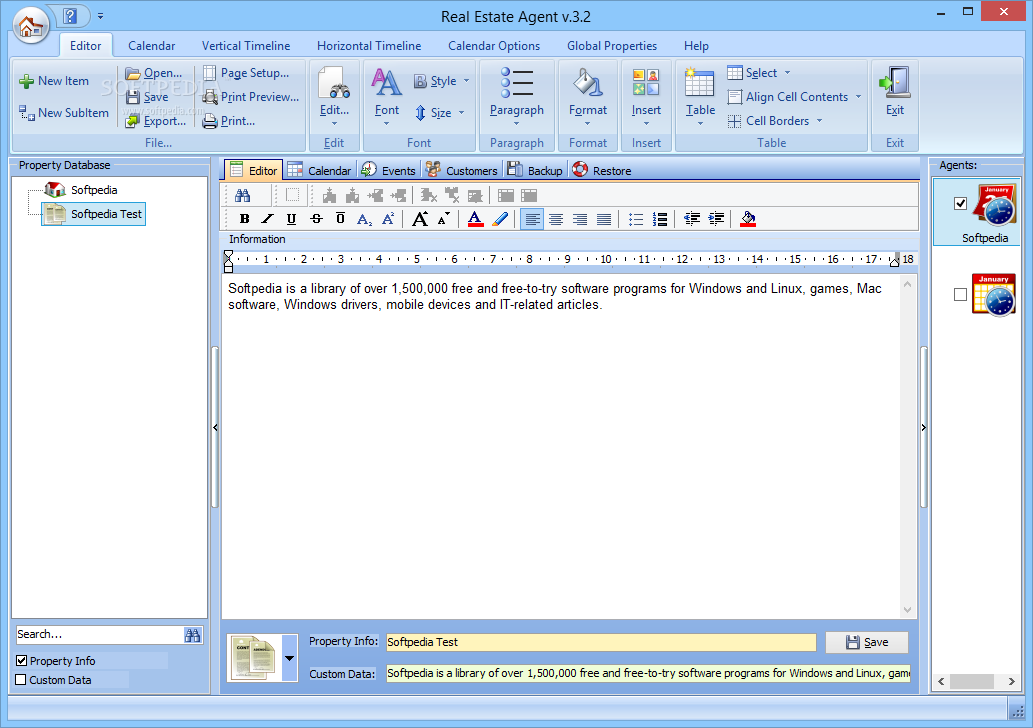Insert numbered list
Image resolution: width=1033 pixels, height=728 pixels.
[x=659, y=219]
